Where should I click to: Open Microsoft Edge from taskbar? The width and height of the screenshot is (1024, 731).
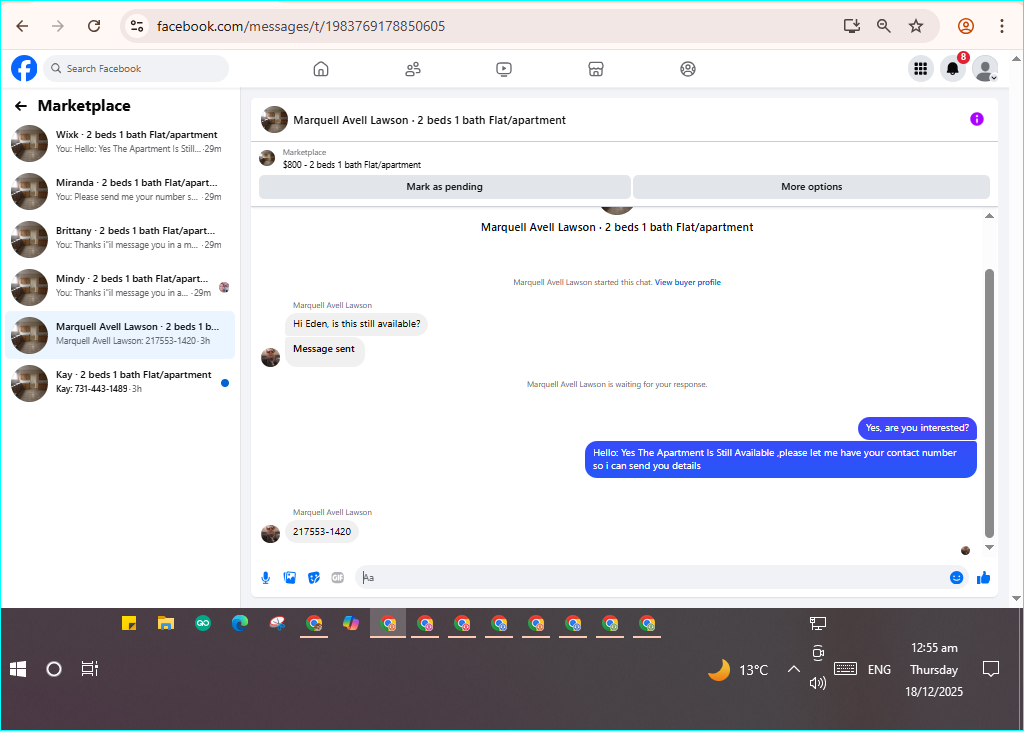pyautogui.click(x=240, y=623)
